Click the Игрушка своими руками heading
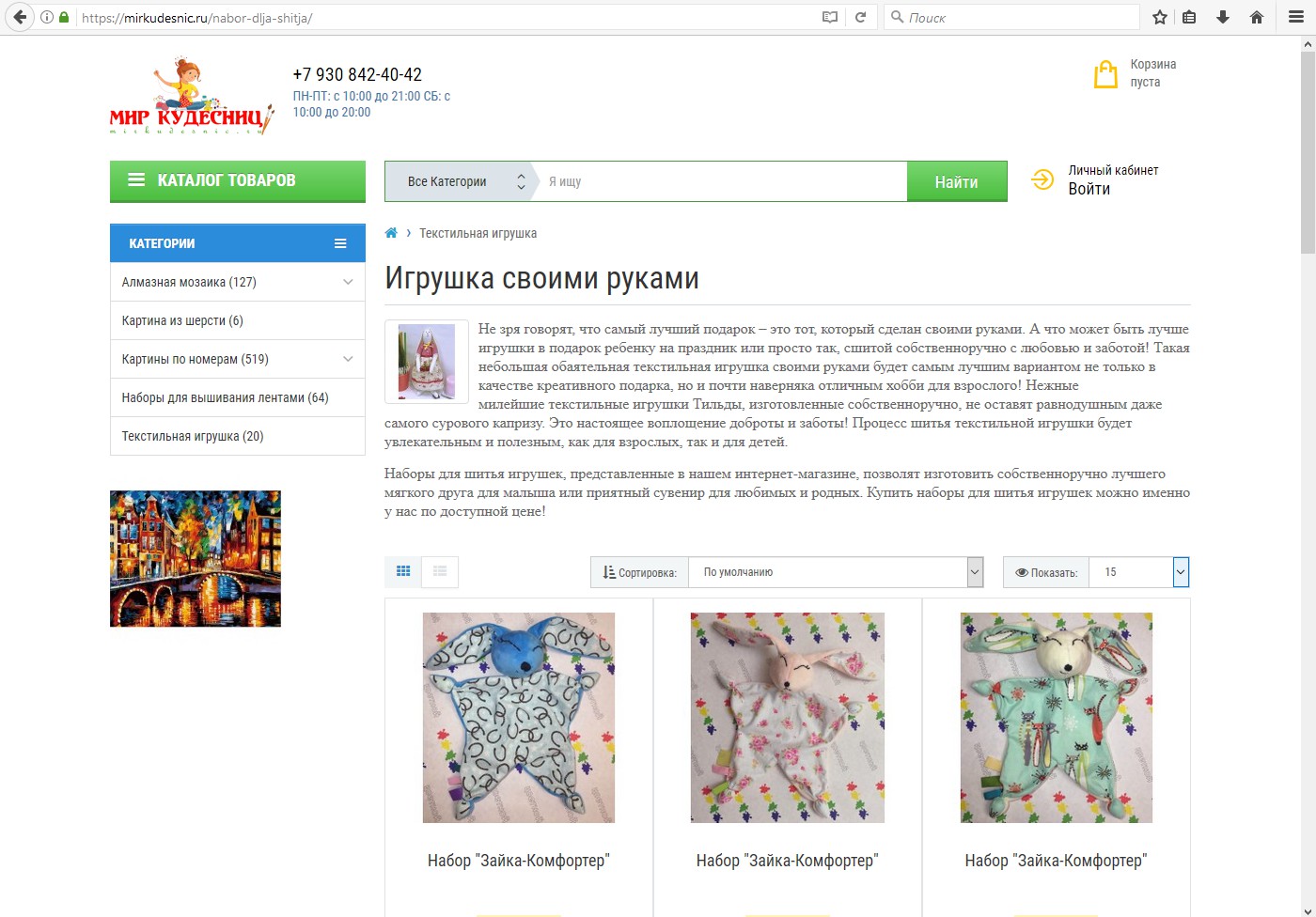Viewport: 1316px width, 917px height. 542,278
